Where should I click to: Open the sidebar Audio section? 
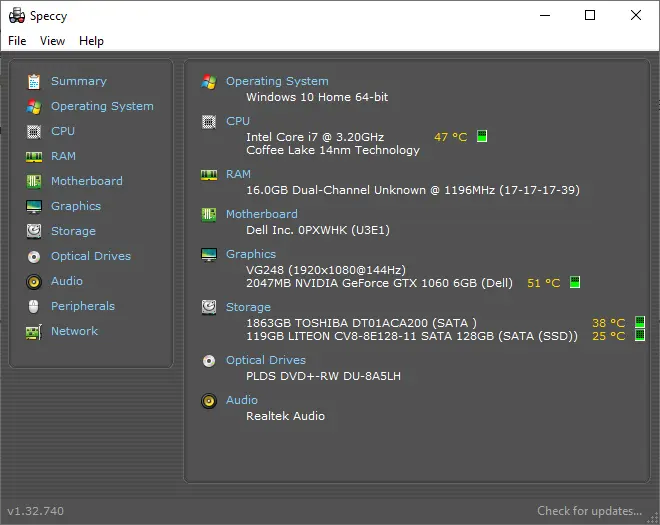[67, 281]
